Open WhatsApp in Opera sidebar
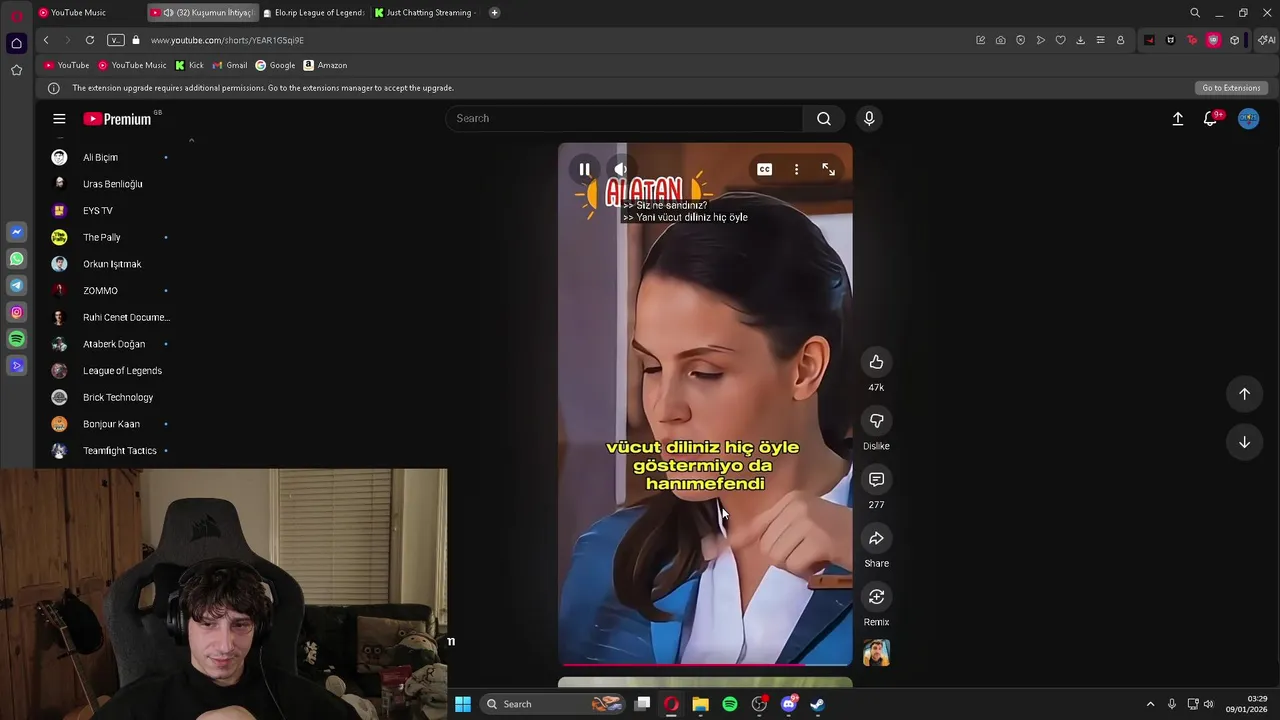1280x720 pixels. (16, 259)
